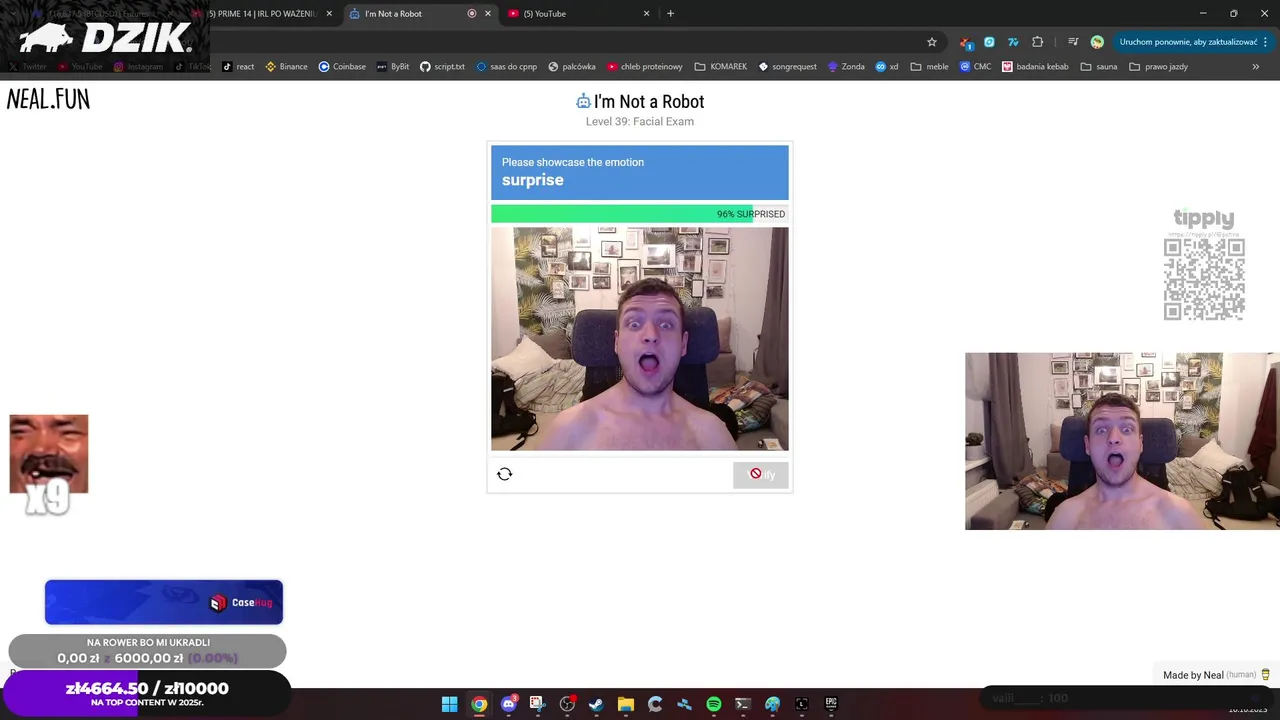
Task: Open the Paint palette taskbar icon
Action: tap(772, 704)
